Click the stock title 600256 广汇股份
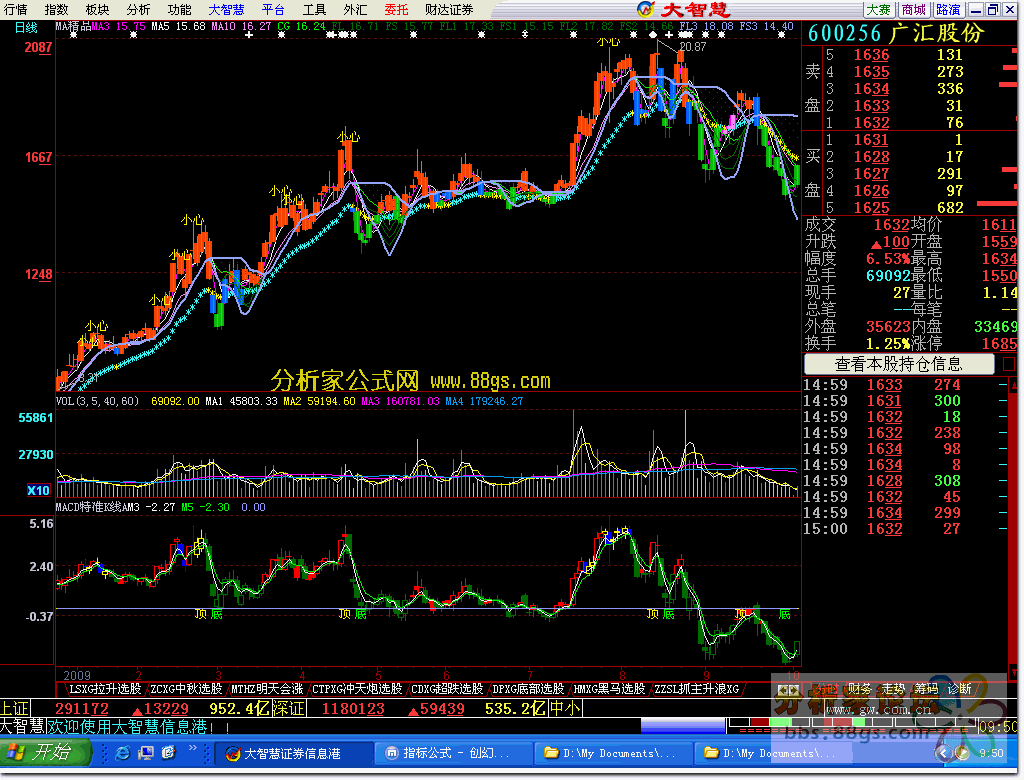Screen dimensions: 1024x780 pyautogui.click(x=896, y=33)
